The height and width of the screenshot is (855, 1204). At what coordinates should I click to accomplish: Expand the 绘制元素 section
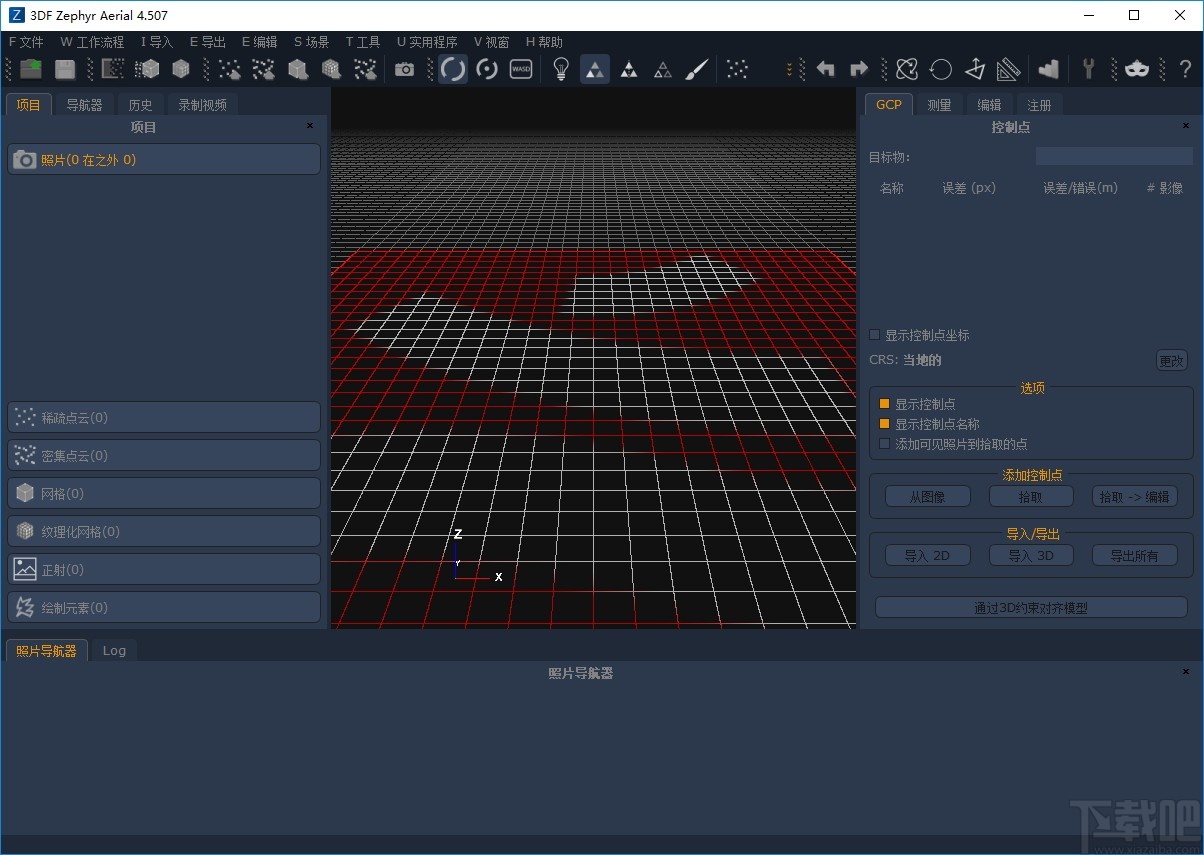[163, 607]
